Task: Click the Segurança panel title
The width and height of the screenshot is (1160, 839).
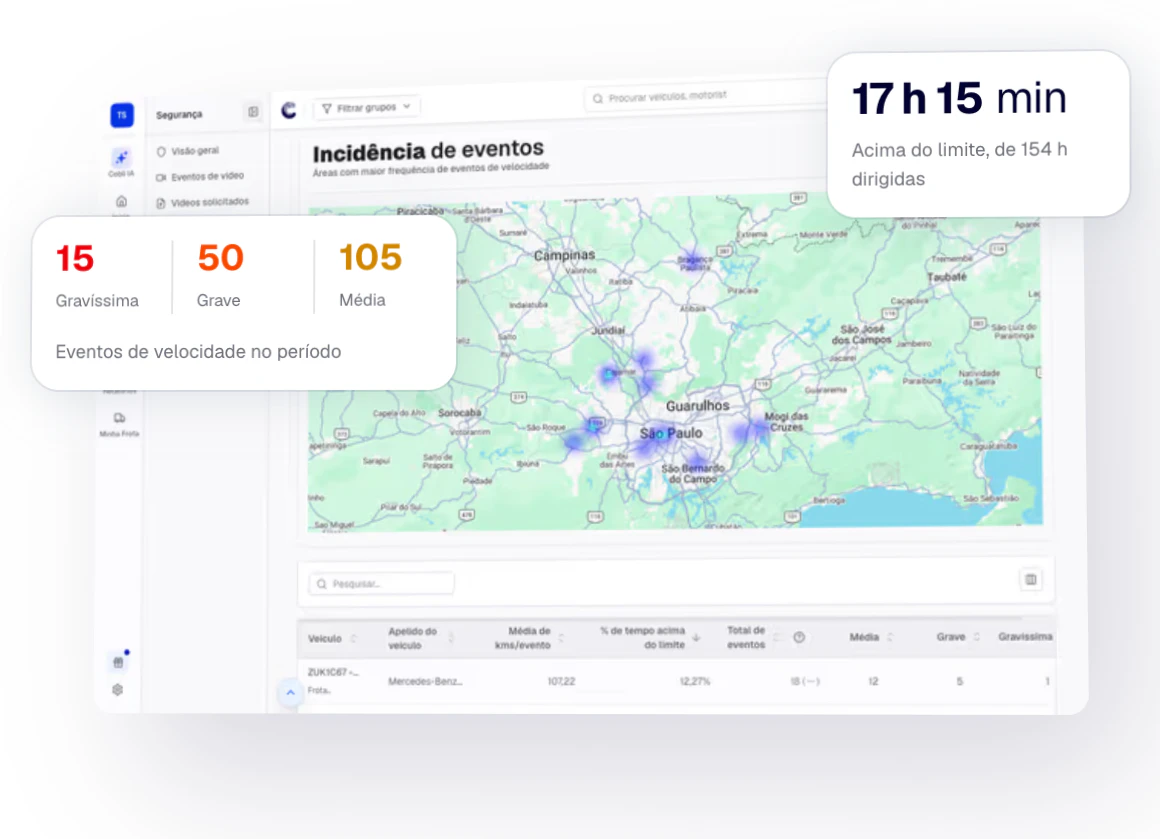Action: coord(179,115)
